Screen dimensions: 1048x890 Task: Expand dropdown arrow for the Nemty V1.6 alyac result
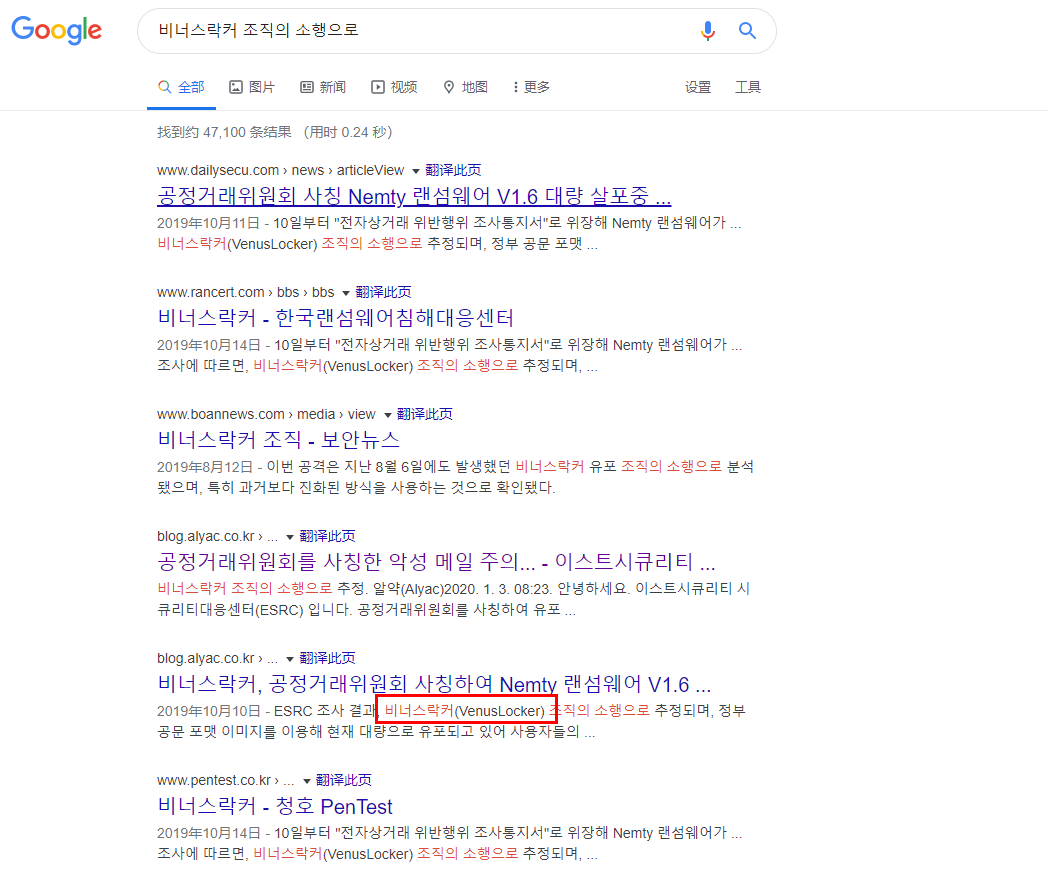click(290, 659)
